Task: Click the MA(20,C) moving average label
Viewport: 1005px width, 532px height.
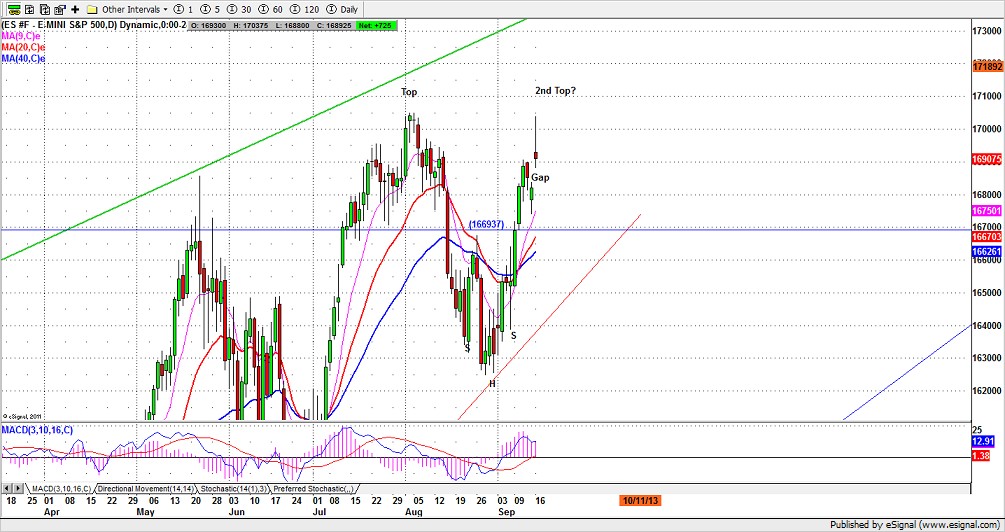Action: [x=24, y=46]
